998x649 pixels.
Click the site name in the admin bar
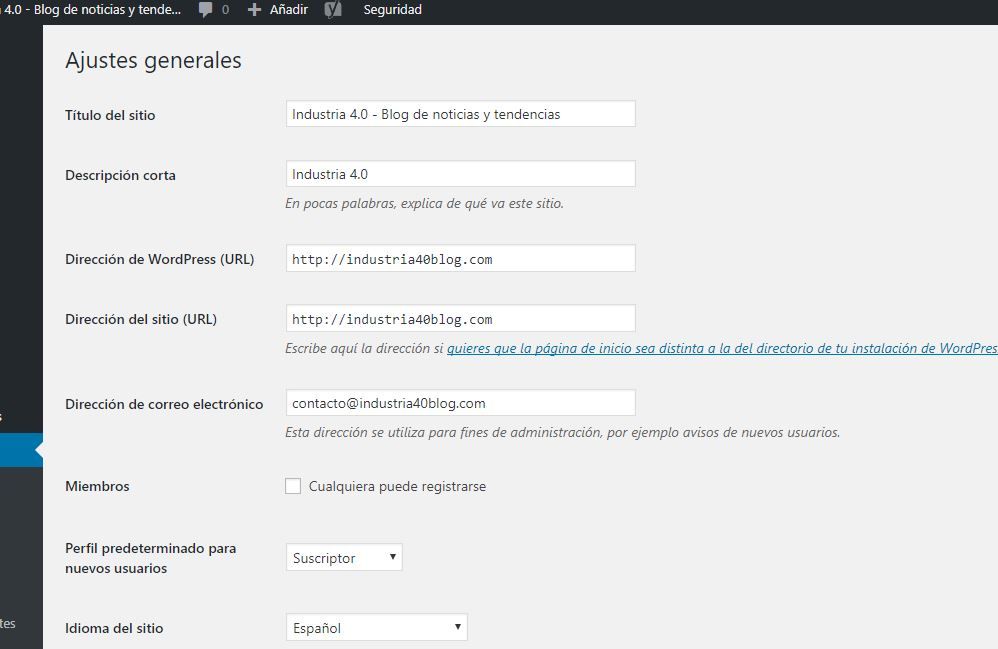(91, 10)
